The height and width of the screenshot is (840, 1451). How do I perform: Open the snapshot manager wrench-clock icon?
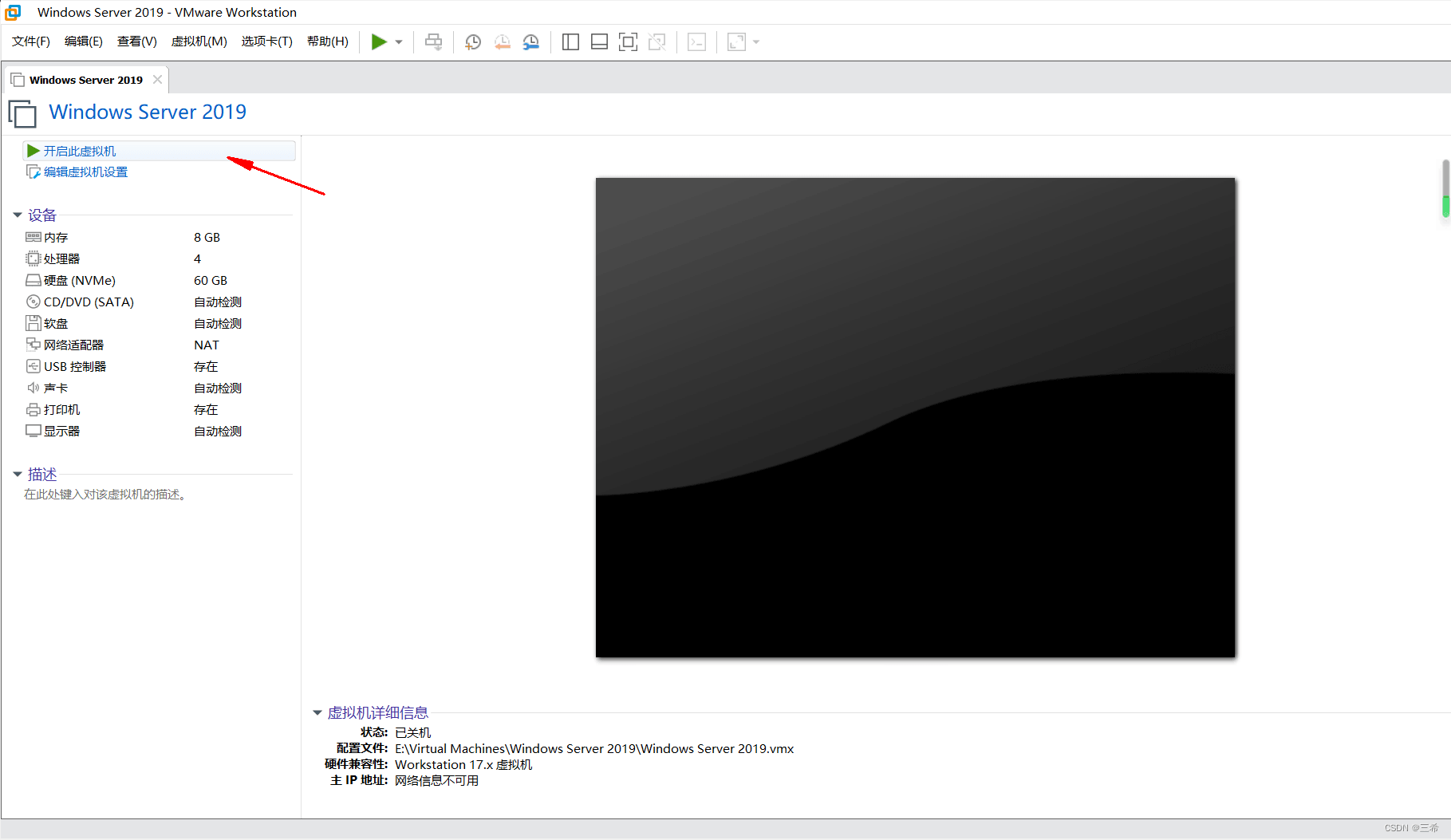(530, 42)
